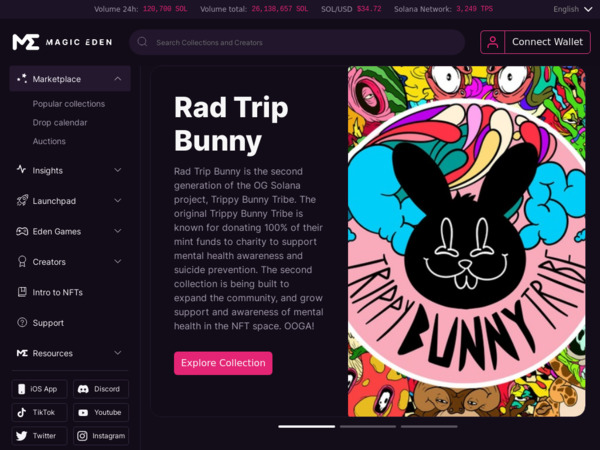The width and height of the screenshot is (600, 450).
Task: Collapse the Marketplace menu chevron
Action: tap(118, 79)
